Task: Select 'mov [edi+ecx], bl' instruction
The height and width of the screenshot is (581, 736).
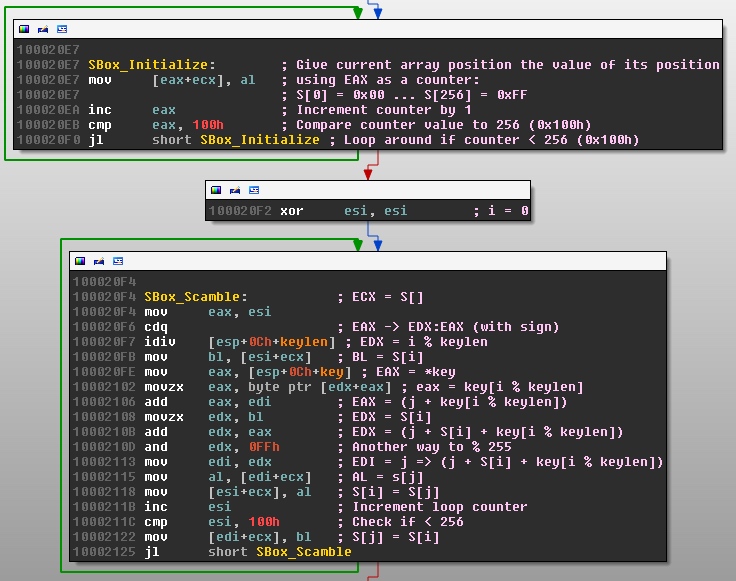Action: (x=228, y=537)
